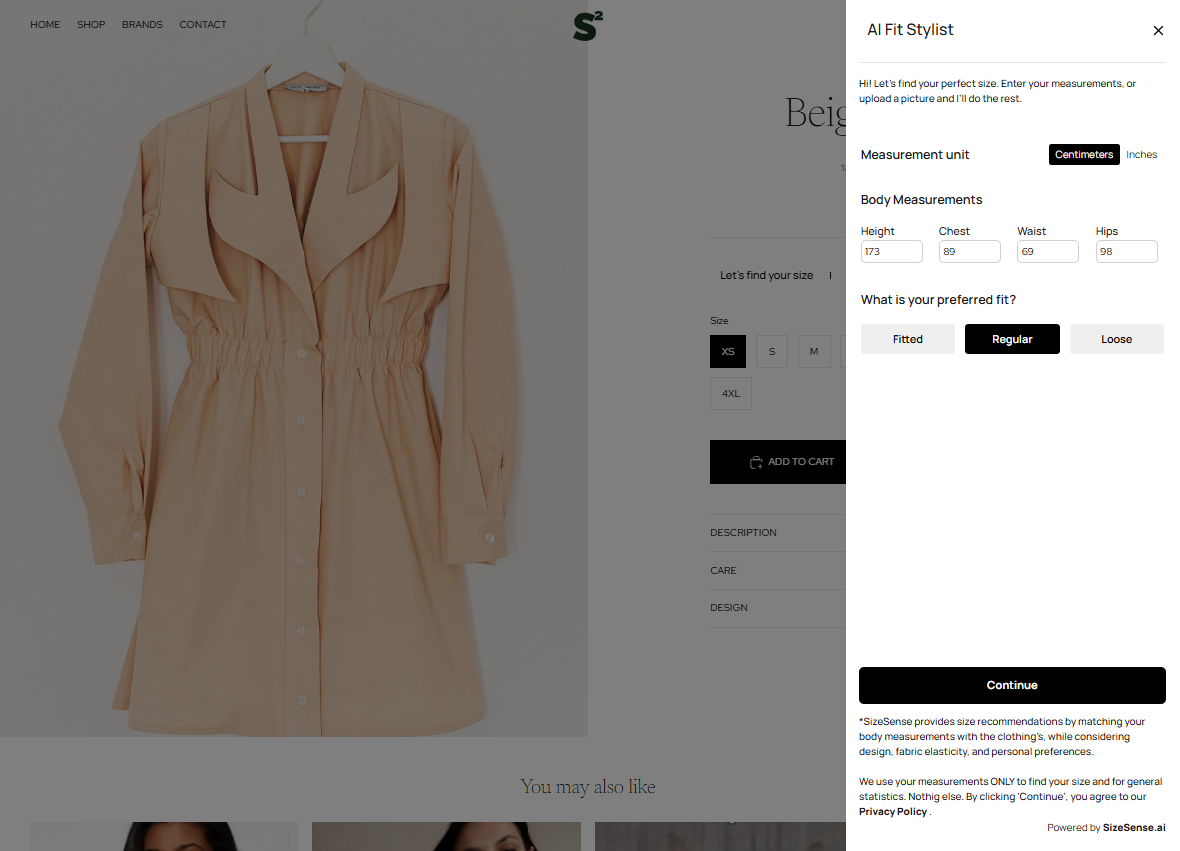Viewport: 1180px width, 851px height.
Task: Choose the Loose fit option
Action: click(1116, 339)
